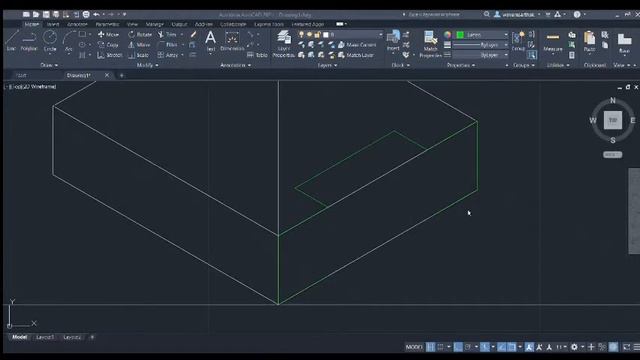Click the Erase pencil icon
Image resolution: width=640 pixels, height=360 pixels.
coord(193,35)
